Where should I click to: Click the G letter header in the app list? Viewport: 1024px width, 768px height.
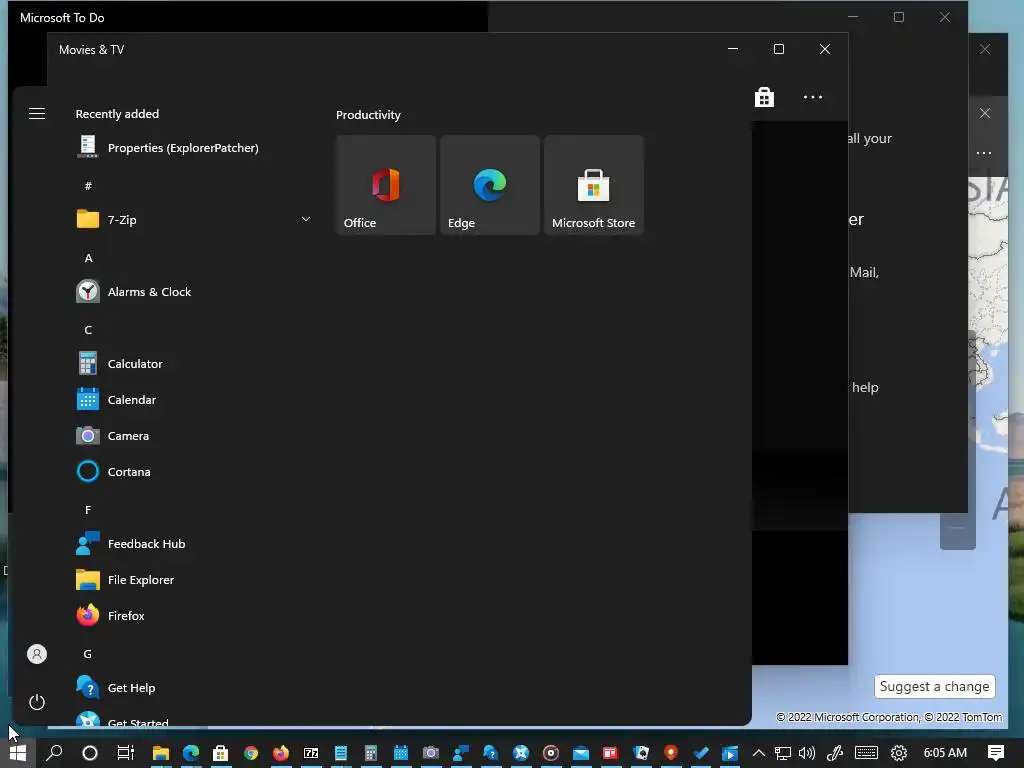pyautogui.click(x=88, y=654)
